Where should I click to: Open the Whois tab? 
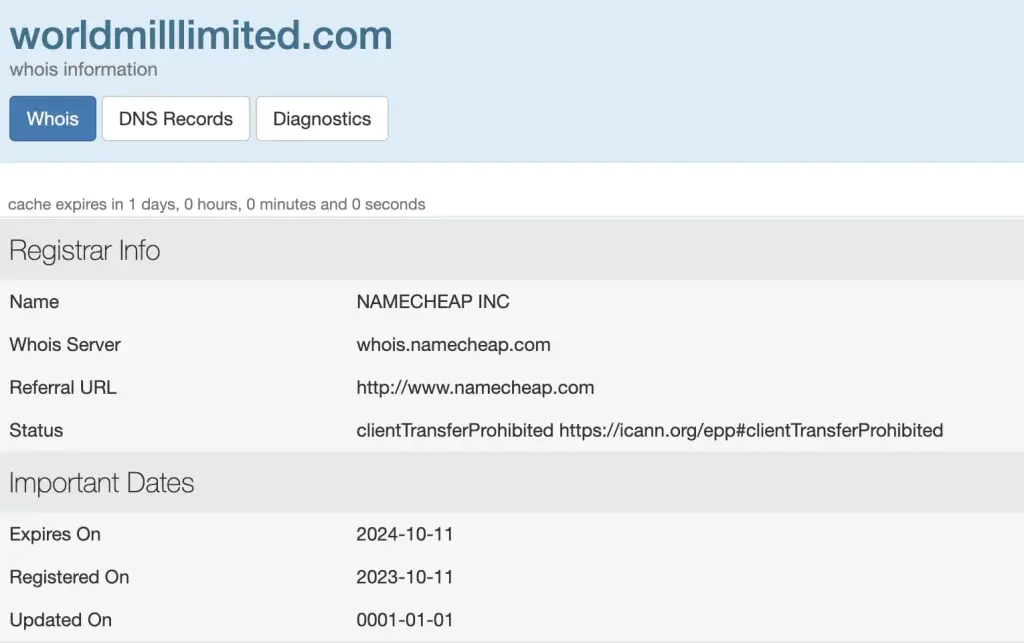(52, 119)
